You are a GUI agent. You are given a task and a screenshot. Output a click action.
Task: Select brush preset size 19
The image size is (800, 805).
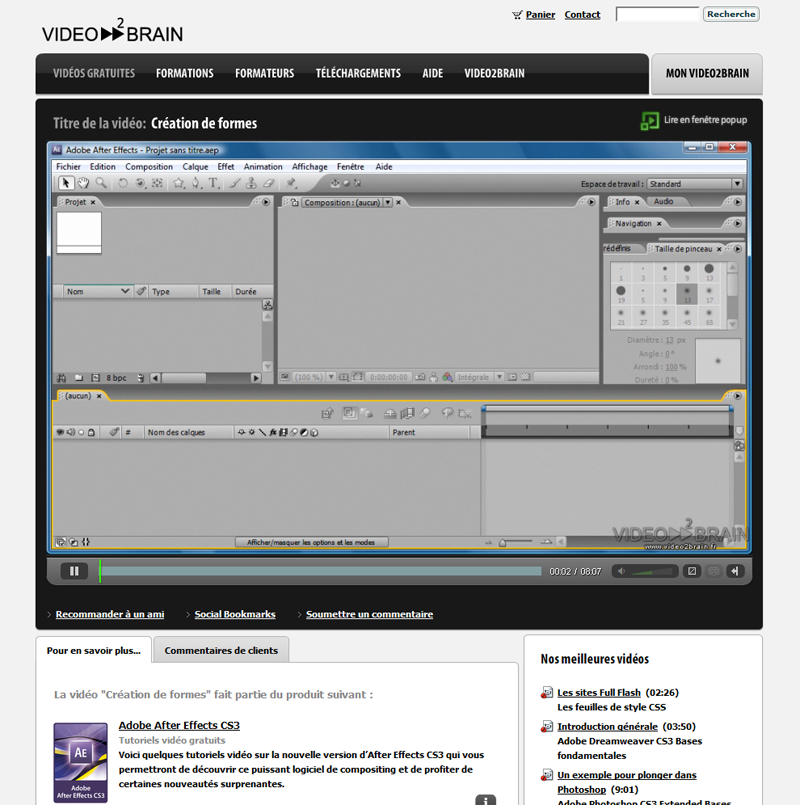coord(621,294)
